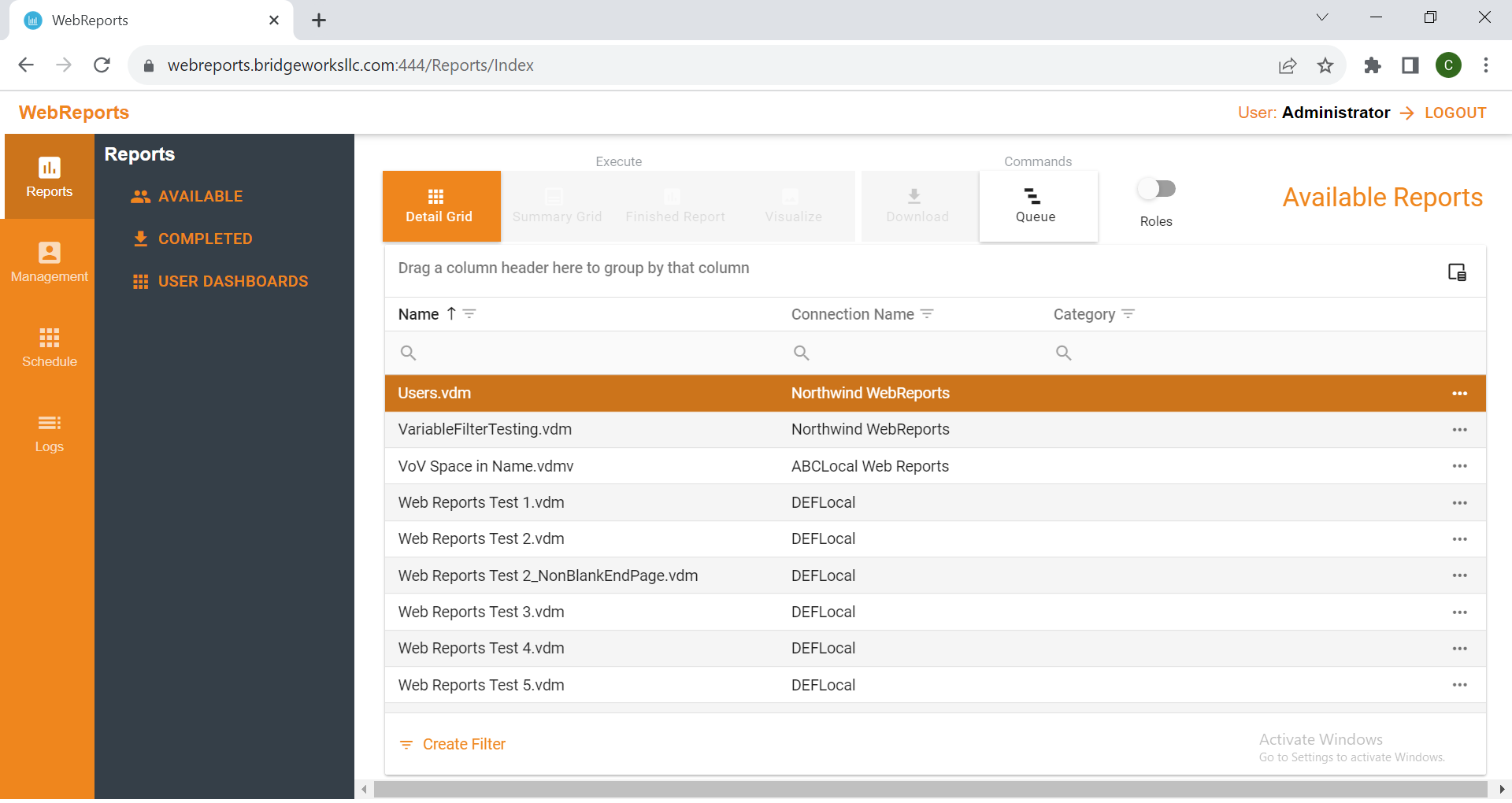Click the address bar URL
The image size is (1512, 803).
tap(350, 65)
